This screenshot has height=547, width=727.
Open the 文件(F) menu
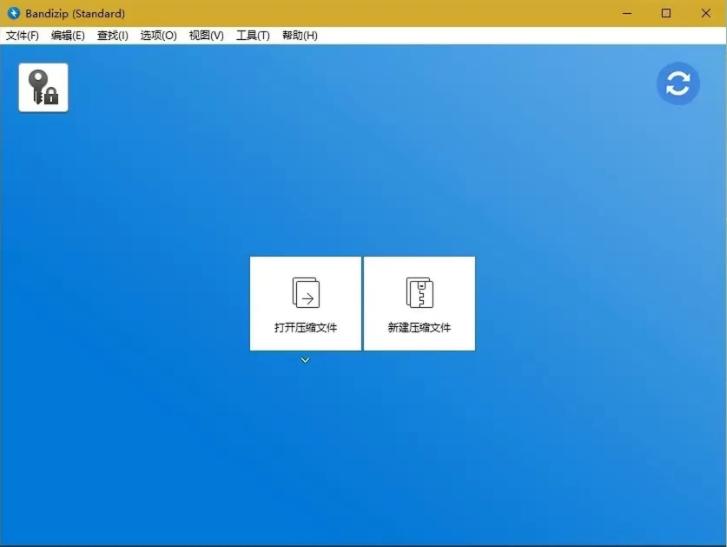22,36
